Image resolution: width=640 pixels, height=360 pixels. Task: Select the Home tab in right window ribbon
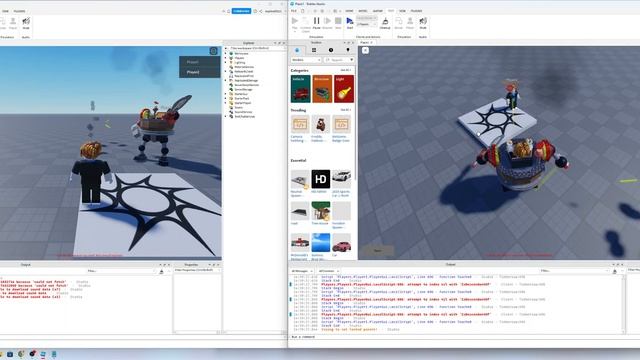coord(349,11)
